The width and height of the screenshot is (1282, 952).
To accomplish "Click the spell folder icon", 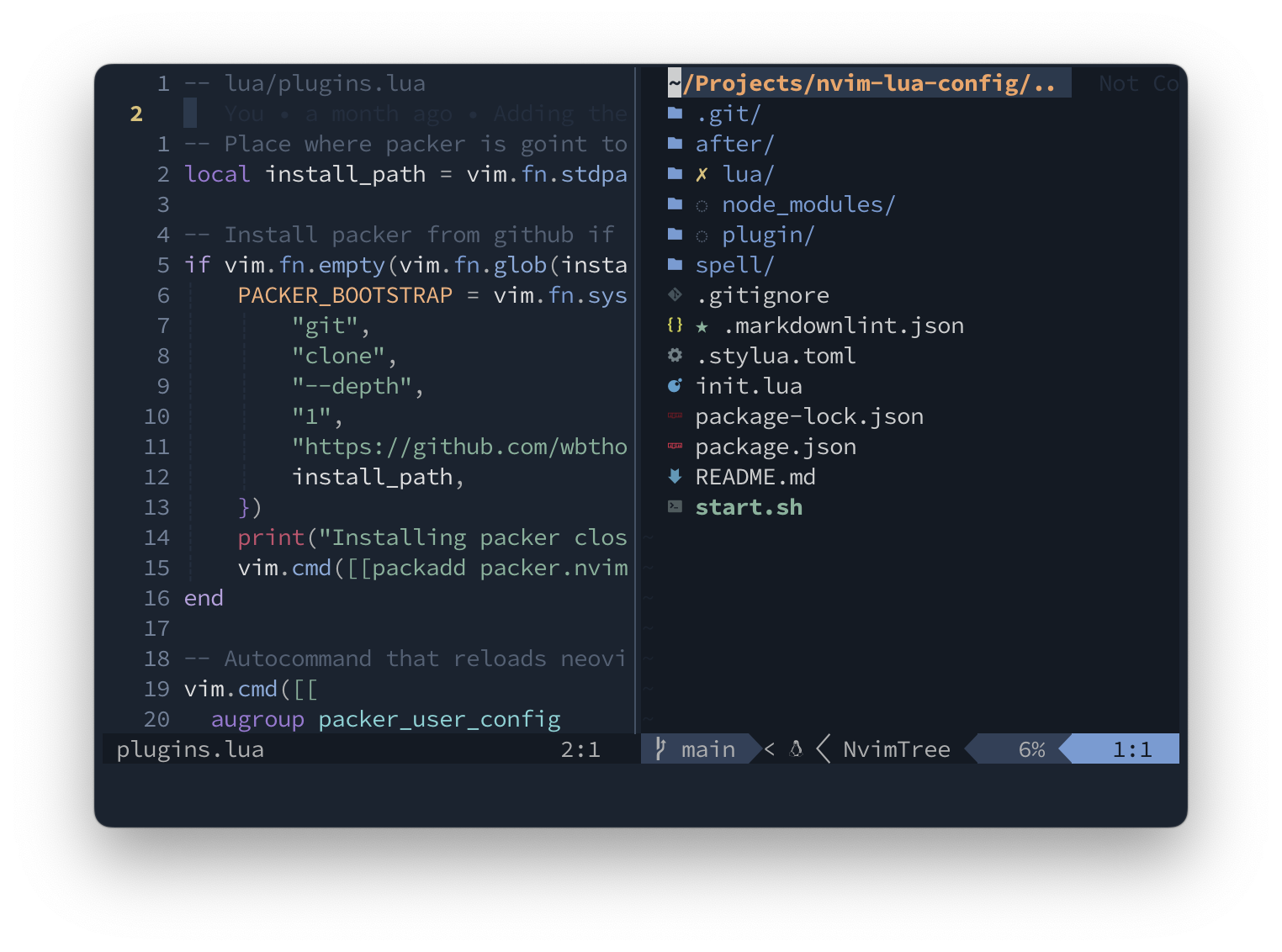I will tap(675, 264).
